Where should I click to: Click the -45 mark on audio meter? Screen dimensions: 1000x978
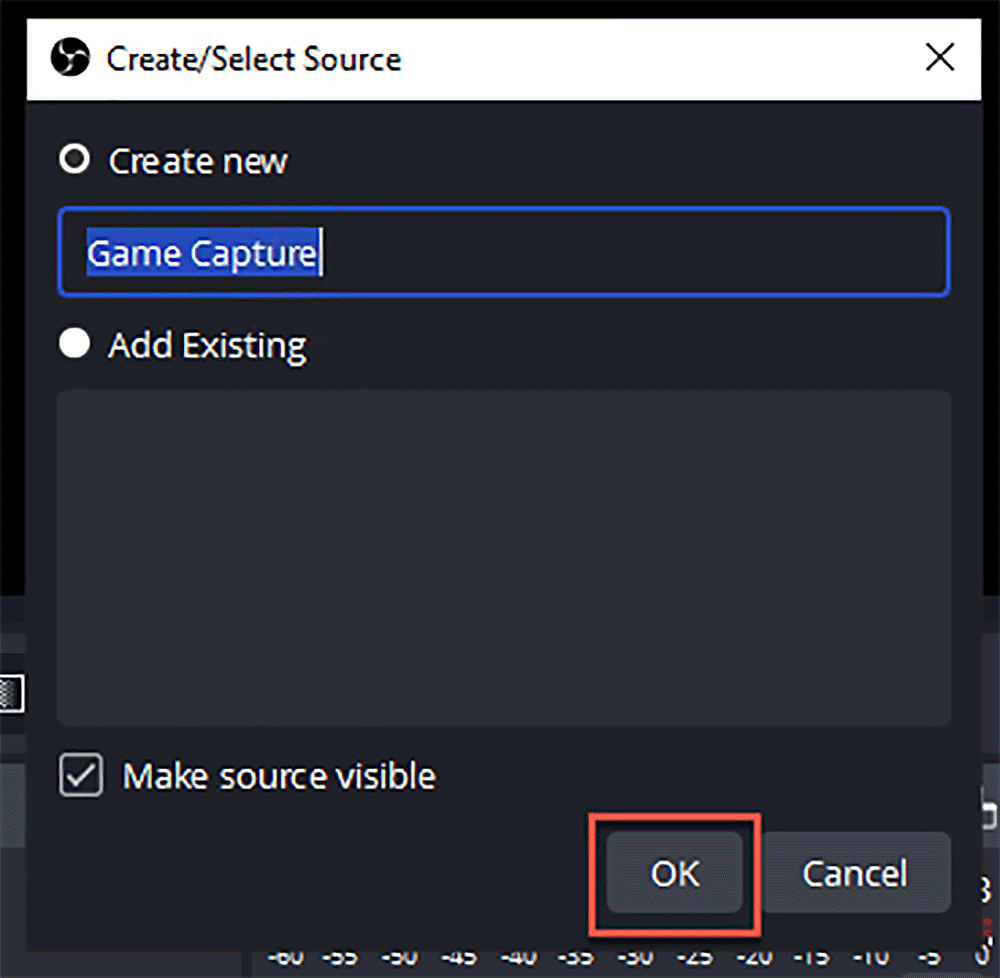[x=460, y=957]
